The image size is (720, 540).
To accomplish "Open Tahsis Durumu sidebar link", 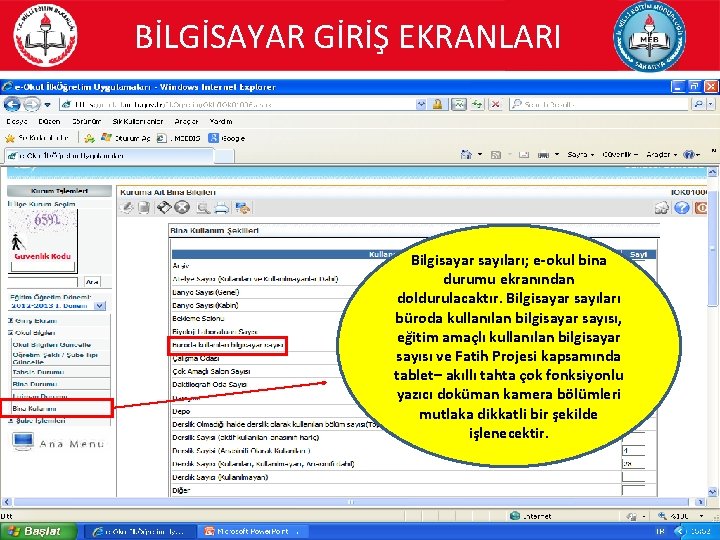I will pyautogui.click(x=38, y=372).
